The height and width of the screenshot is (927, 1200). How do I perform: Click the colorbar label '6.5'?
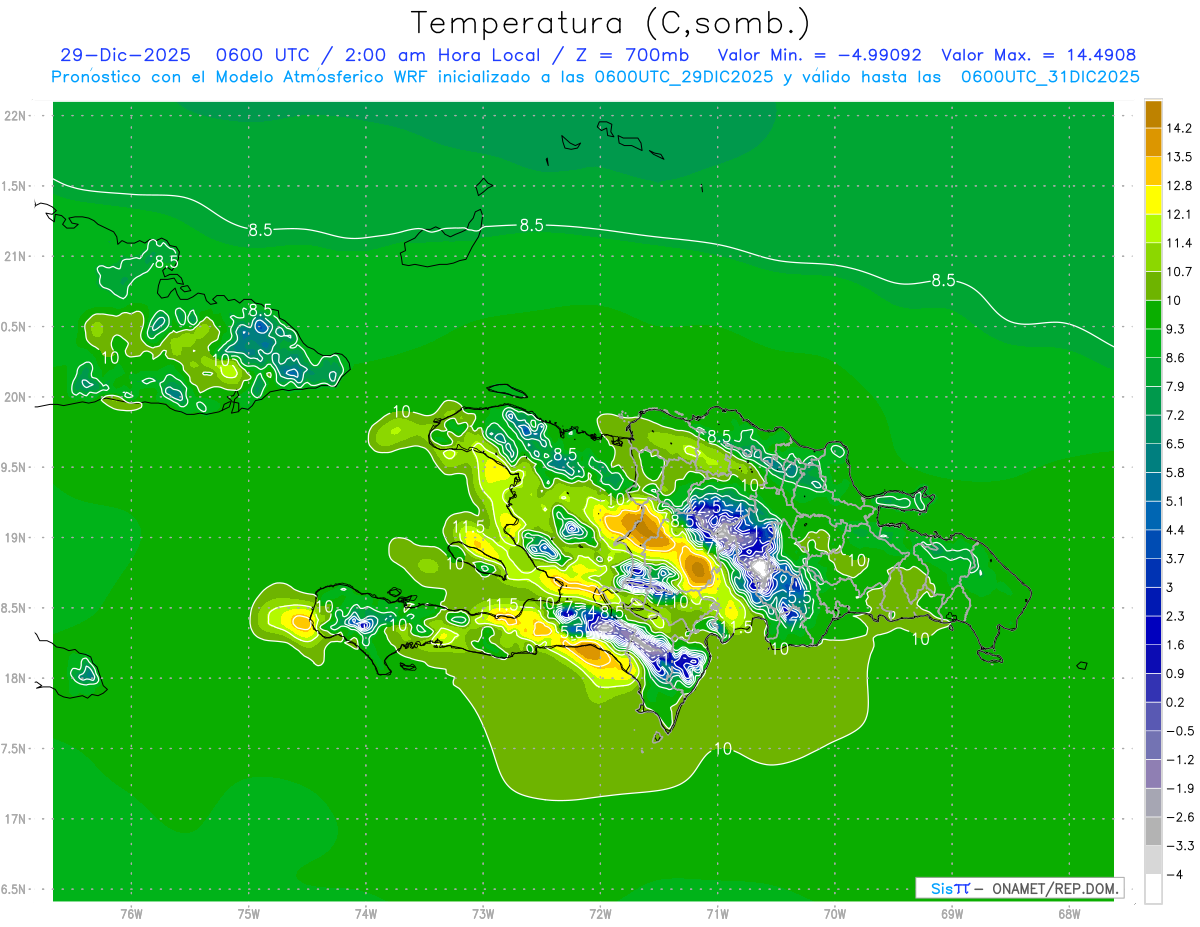pyautogui.click(x=1177, y=444)
